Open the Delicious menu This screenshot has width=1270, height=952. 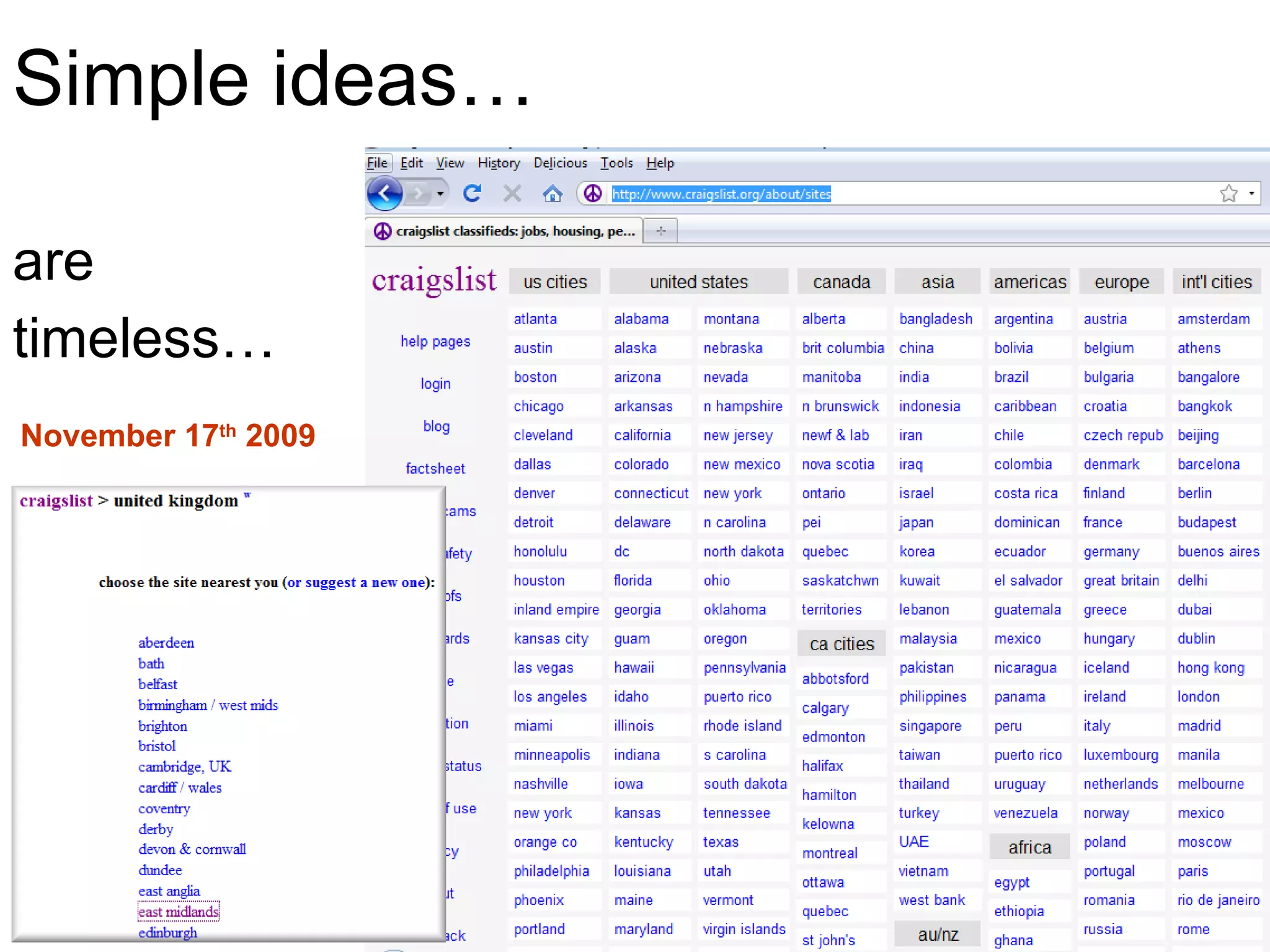tap(560, 163)
